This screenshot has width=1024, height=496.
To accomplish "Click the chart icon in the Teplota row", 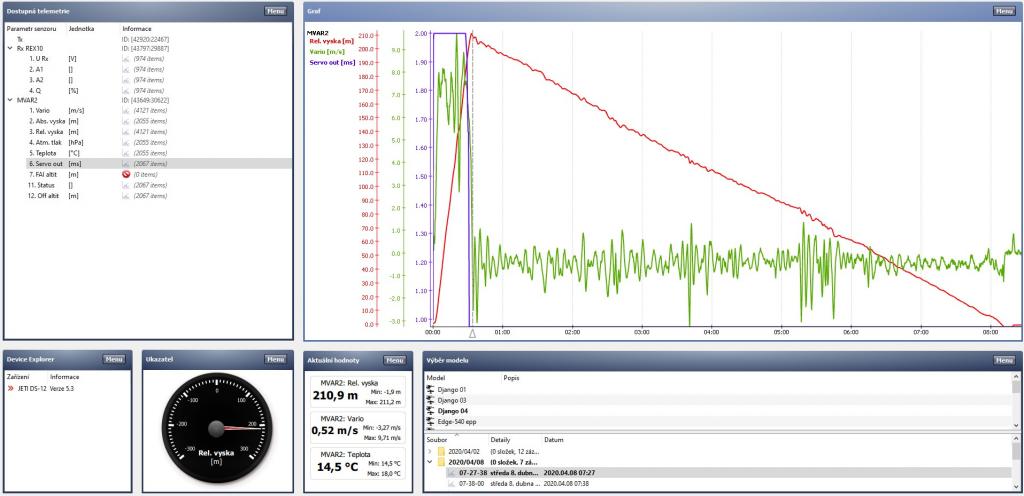I will click(126, 153).
